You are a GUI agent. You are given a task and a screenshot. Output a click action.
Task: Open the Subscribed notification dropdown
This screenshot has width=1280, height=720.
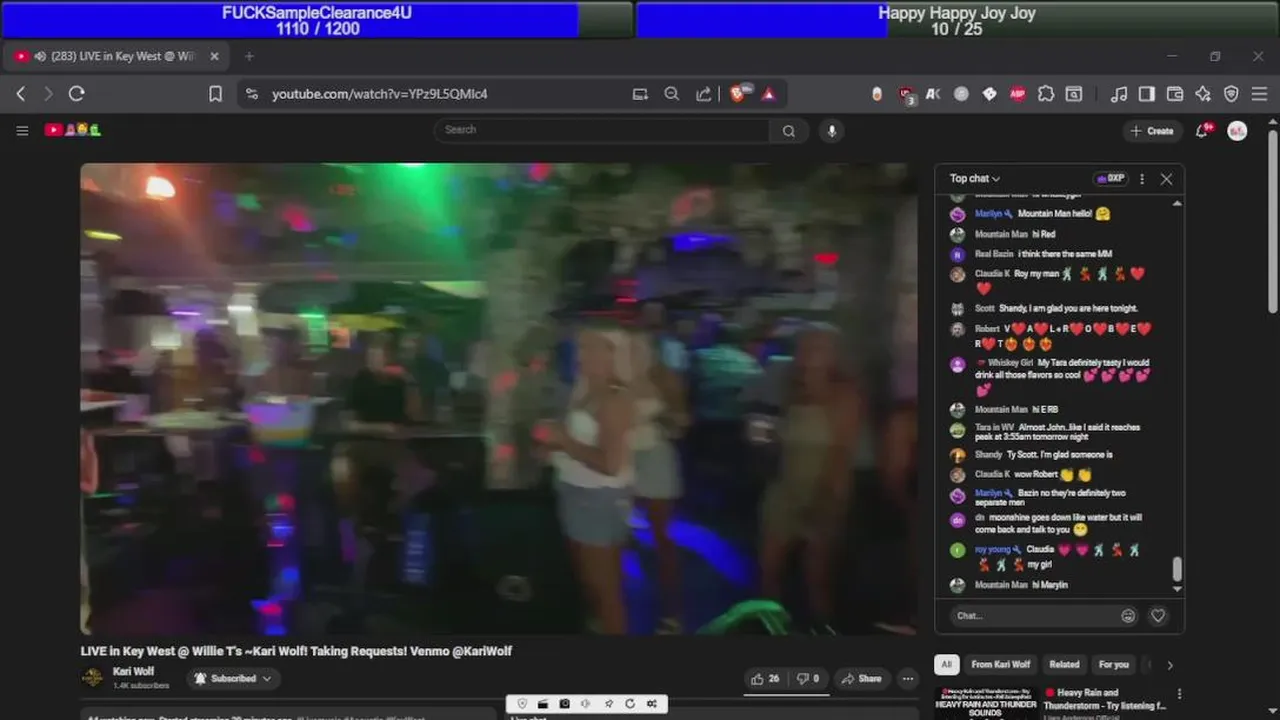(233, 678)
